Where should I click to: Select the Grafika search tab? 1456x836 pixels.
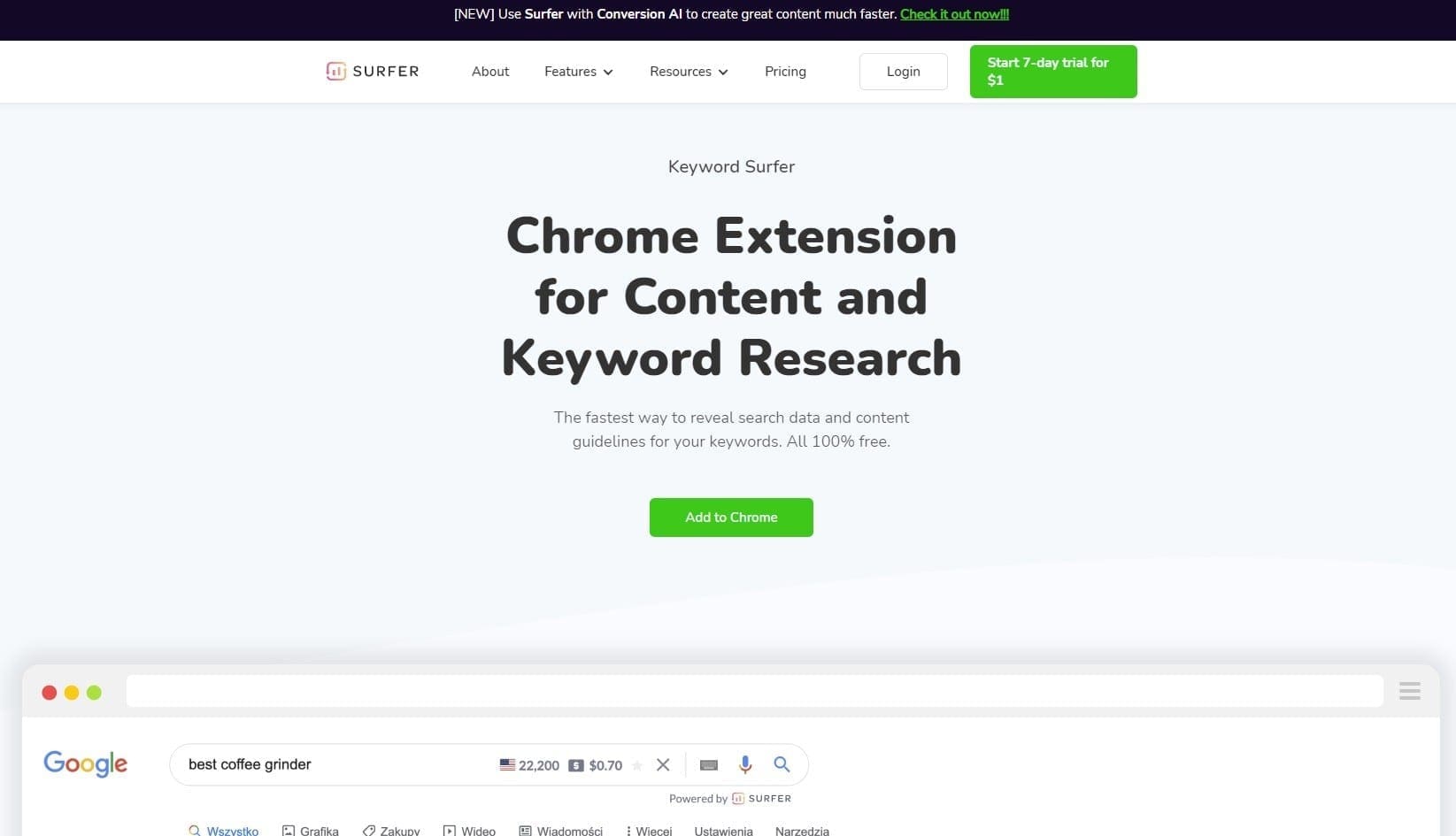coord(311,831)
